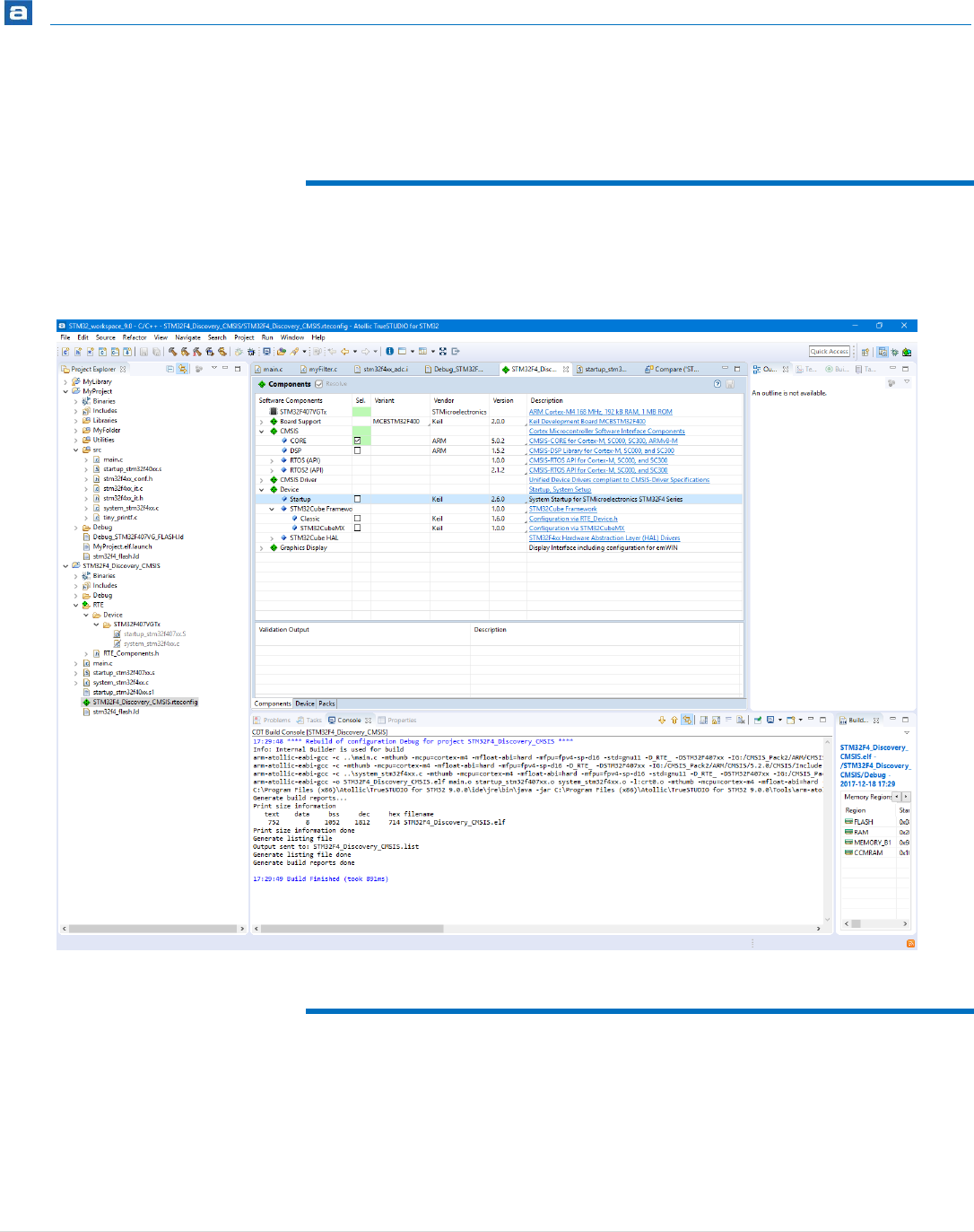The height and width of the screenshot is (1232, 974).
Task: Maximize the Project Explorer panel
Action: [238, 368]
